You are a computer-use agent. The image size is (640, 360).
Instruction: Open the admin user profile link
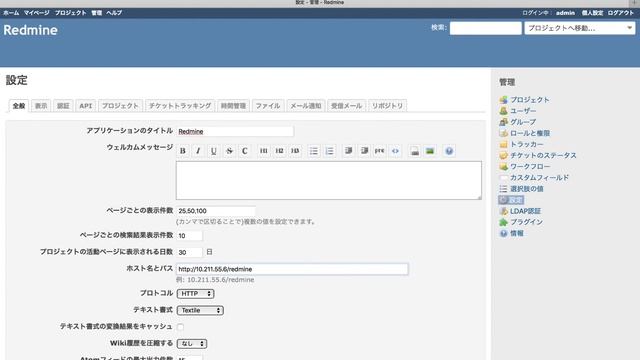coord(565,13)
